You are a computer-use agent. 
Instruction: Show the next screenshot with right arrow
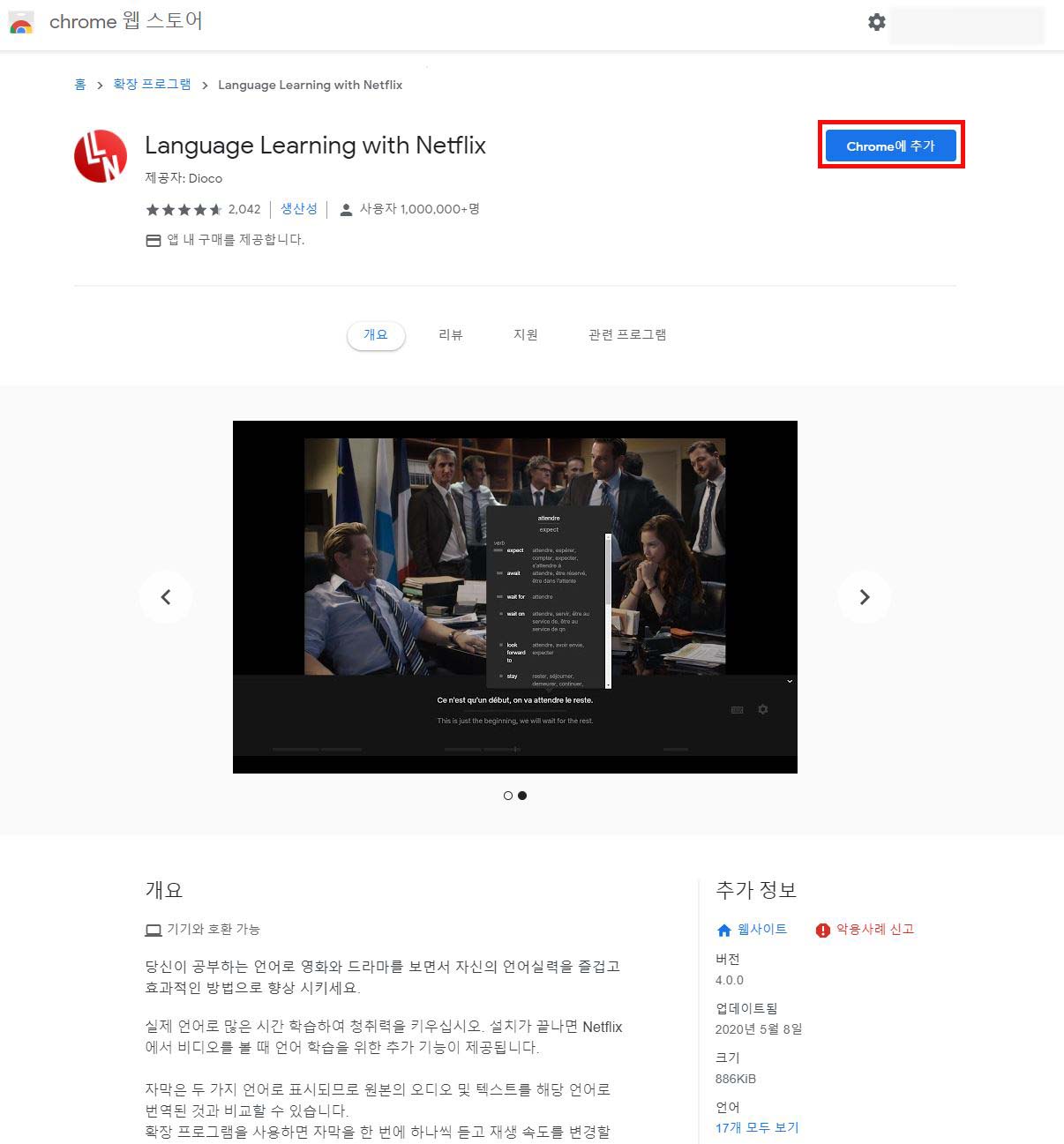click(864, 597)
